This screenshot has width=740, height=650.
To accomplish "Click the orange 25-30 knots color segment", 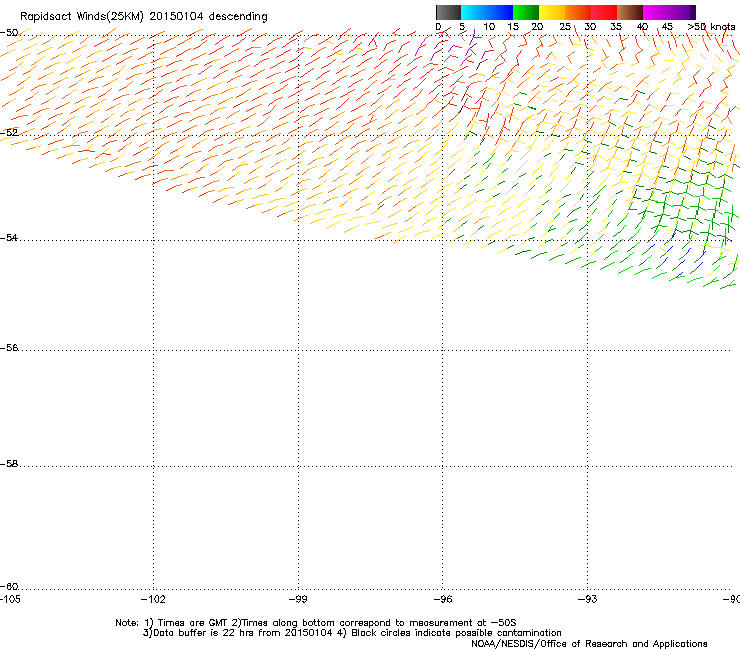I will pos(578,12).
